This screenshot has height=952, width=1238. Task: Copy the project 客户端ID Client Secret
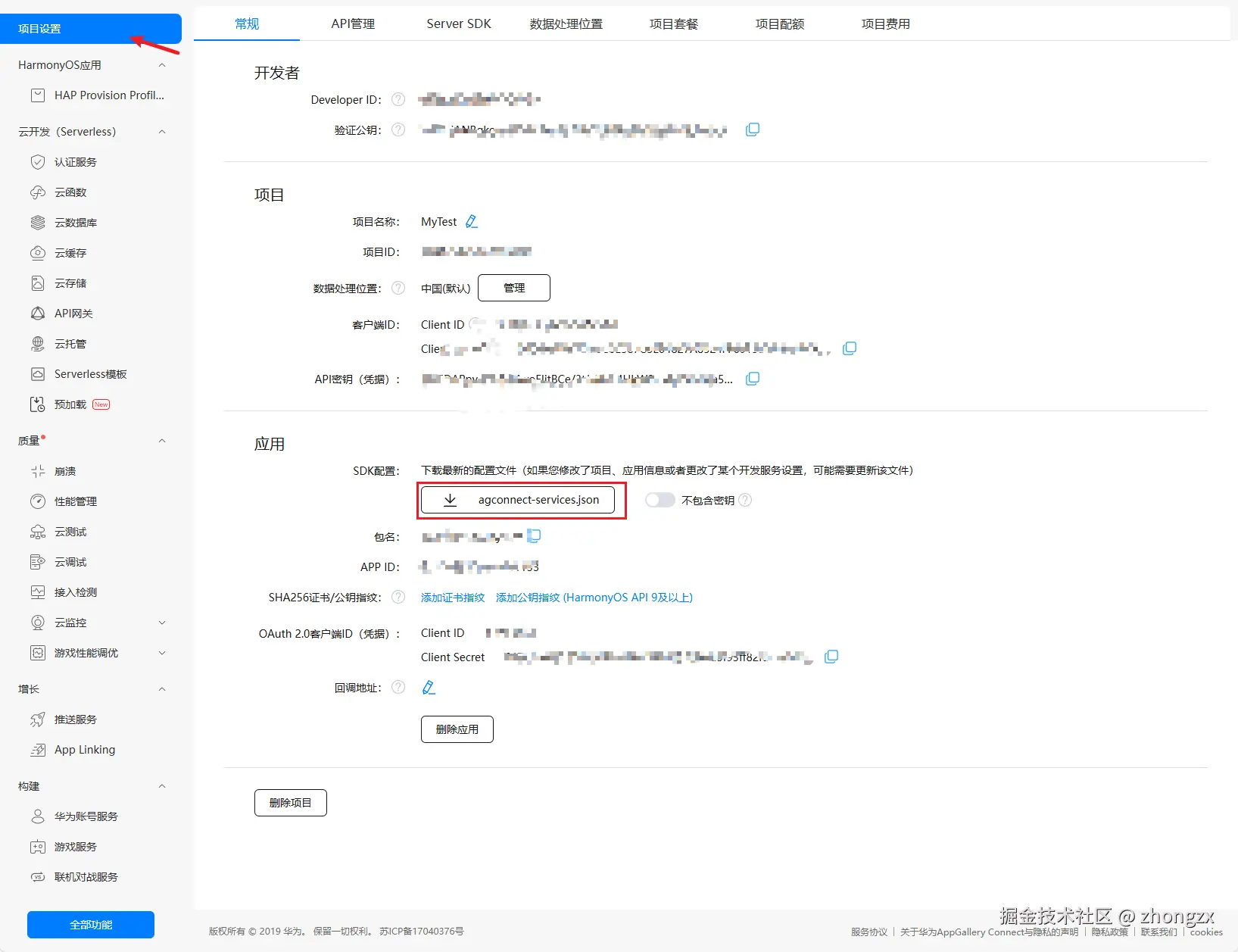(850, 348)
